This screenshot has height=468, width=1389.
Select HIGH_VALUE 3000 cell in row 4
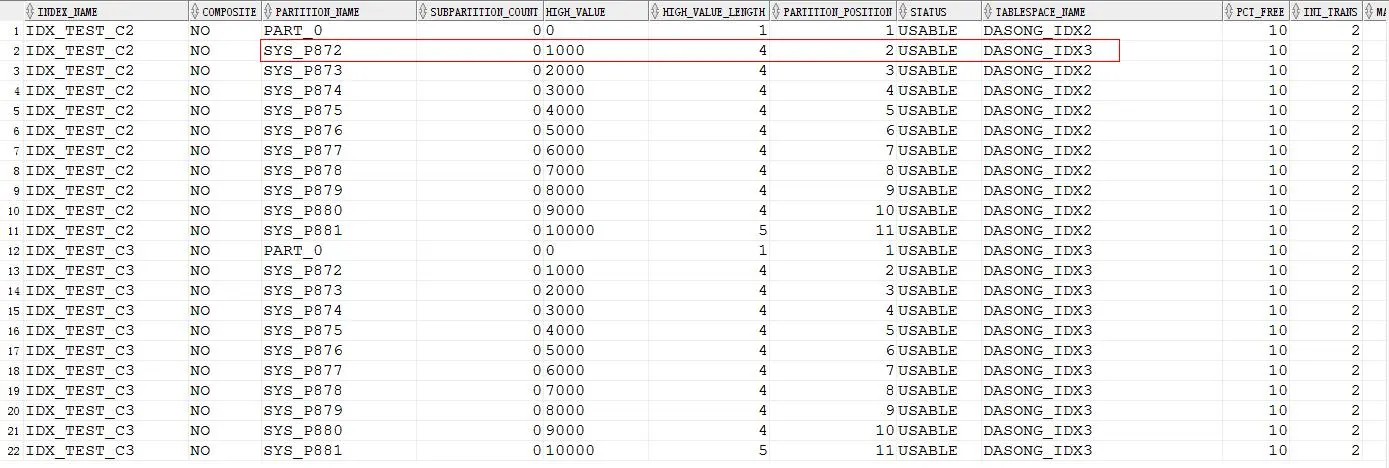[595, 91]
